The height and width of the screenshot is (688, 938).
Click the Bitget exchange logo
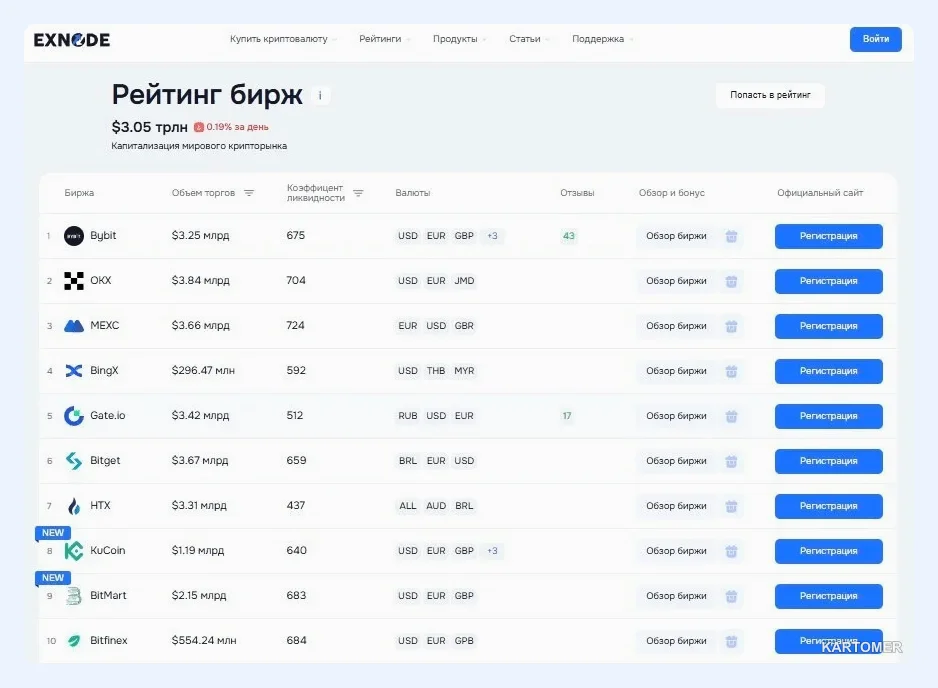tap(74, 461)
